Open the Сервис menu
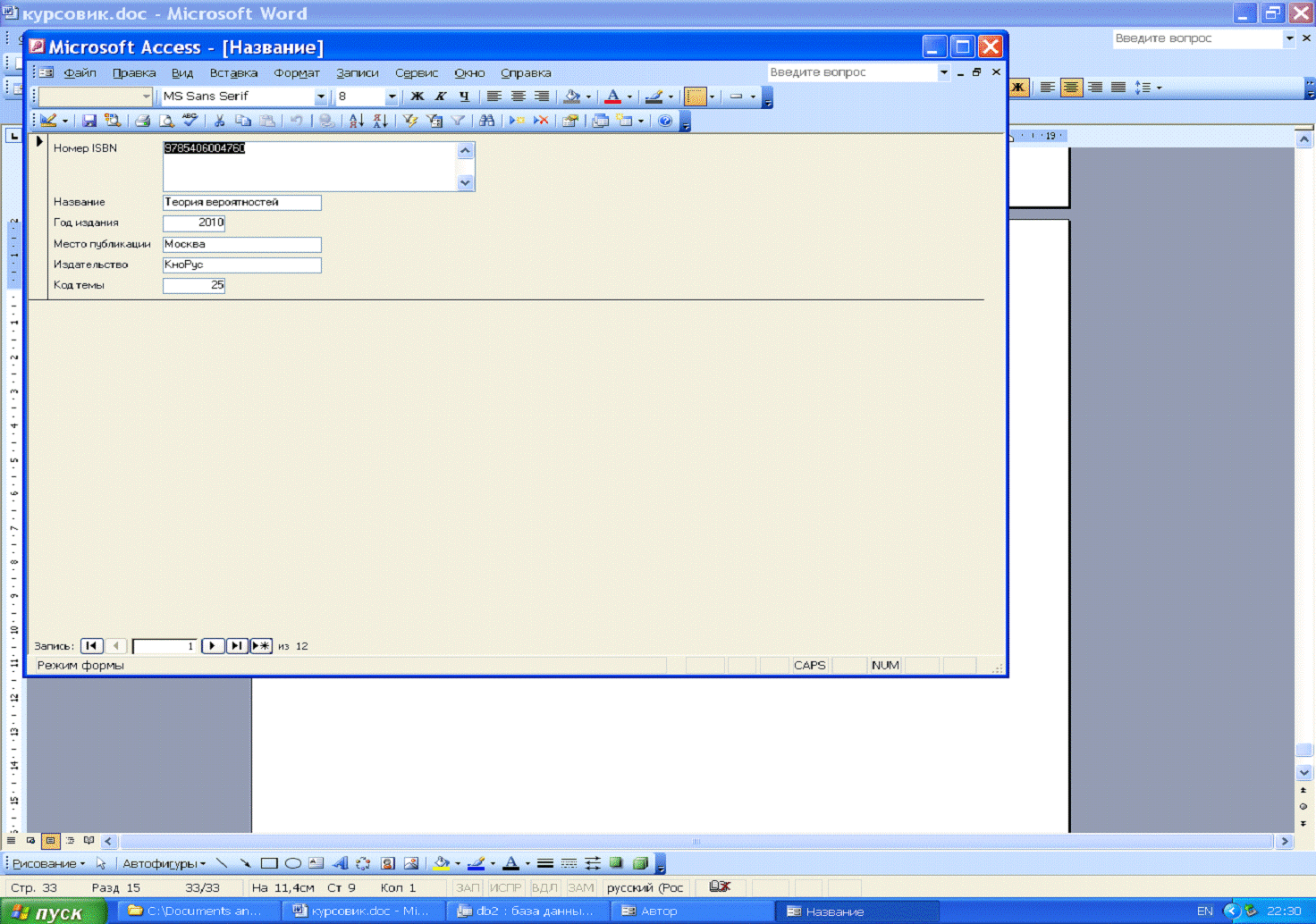The height and width of the screenshot is (924, 1316). point(416,73)
